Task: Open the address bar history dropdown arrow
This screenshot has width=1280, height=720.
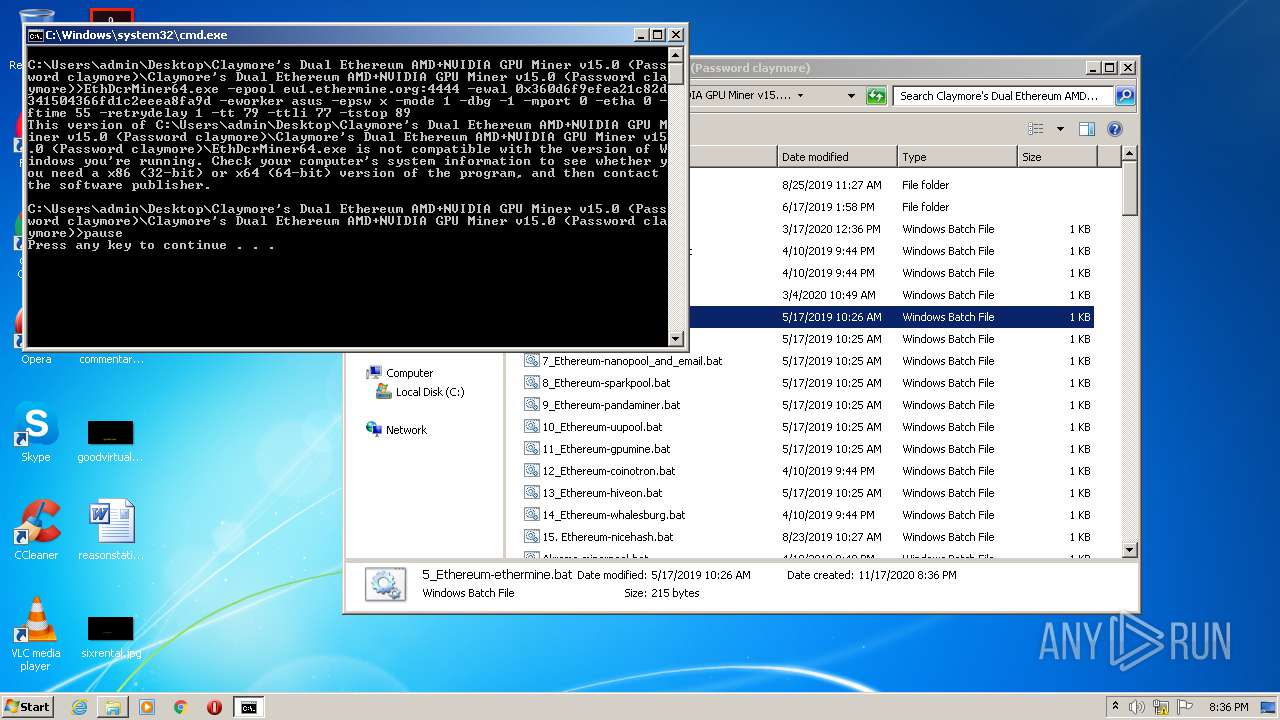Action: (x=851, y=96)
